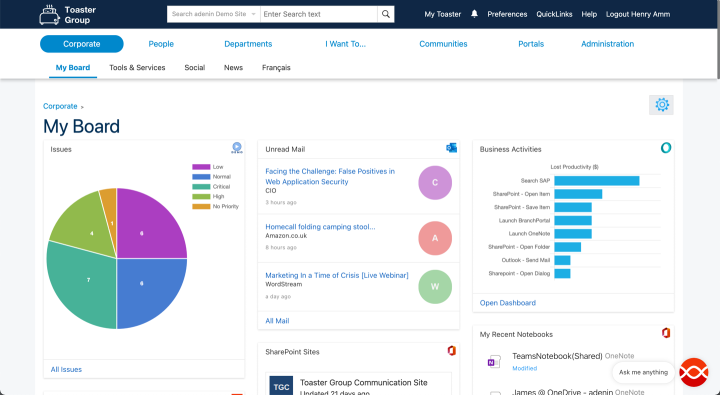Click the Open Dashboard link

(x=507, y=303)
